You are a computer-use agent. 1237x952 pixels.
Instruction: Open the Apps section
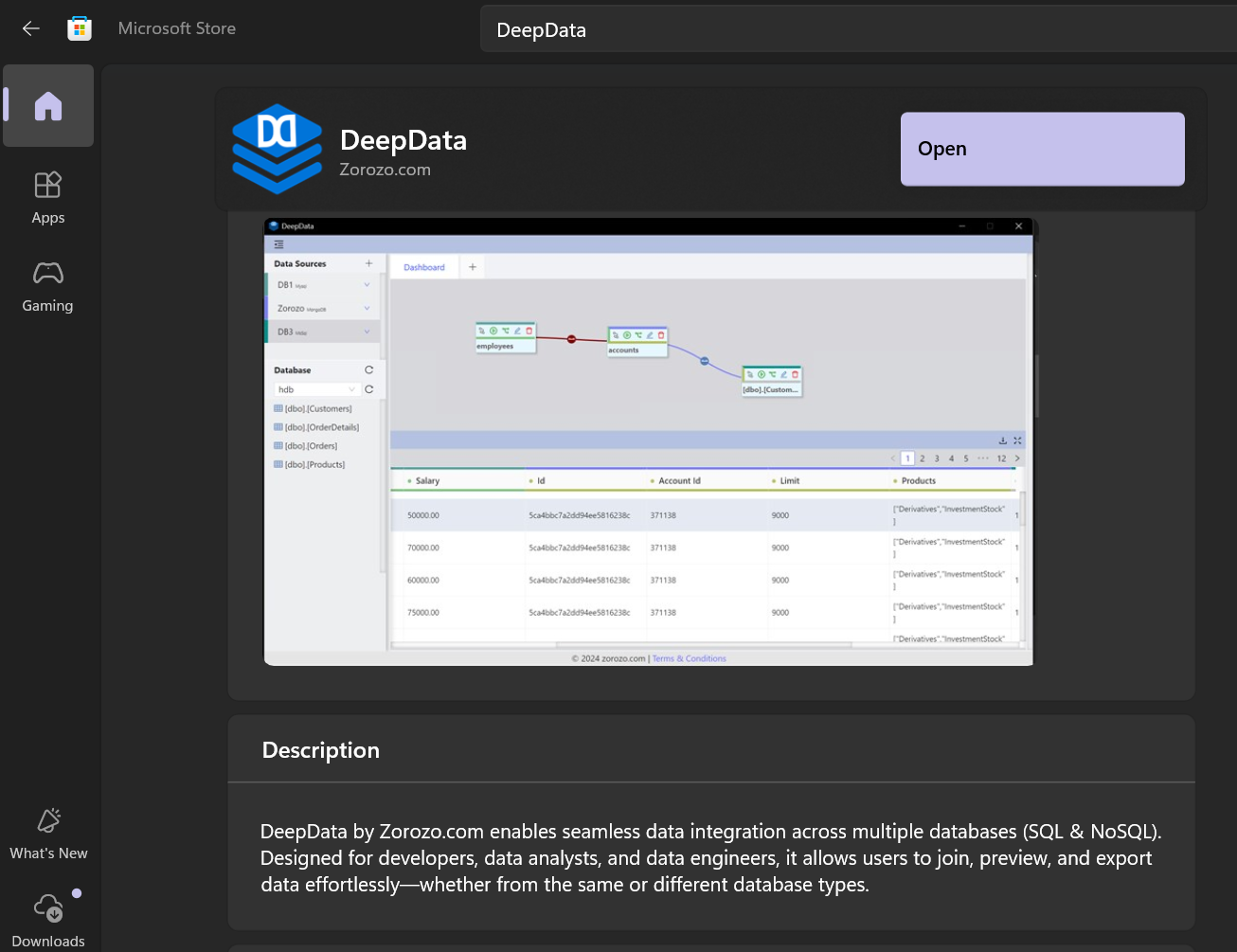[x=48, y=198]
